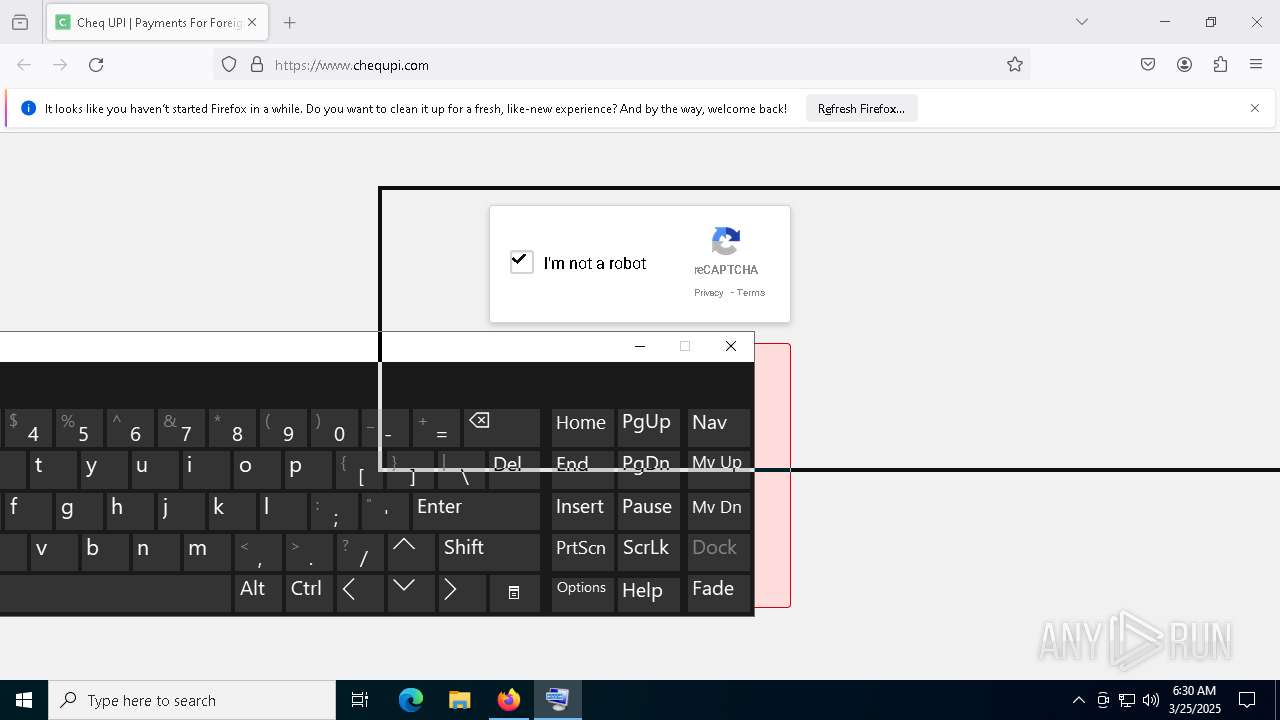Open Firefox View icon in tab bar
This screenshot has height=720, width=1280.
20,22
